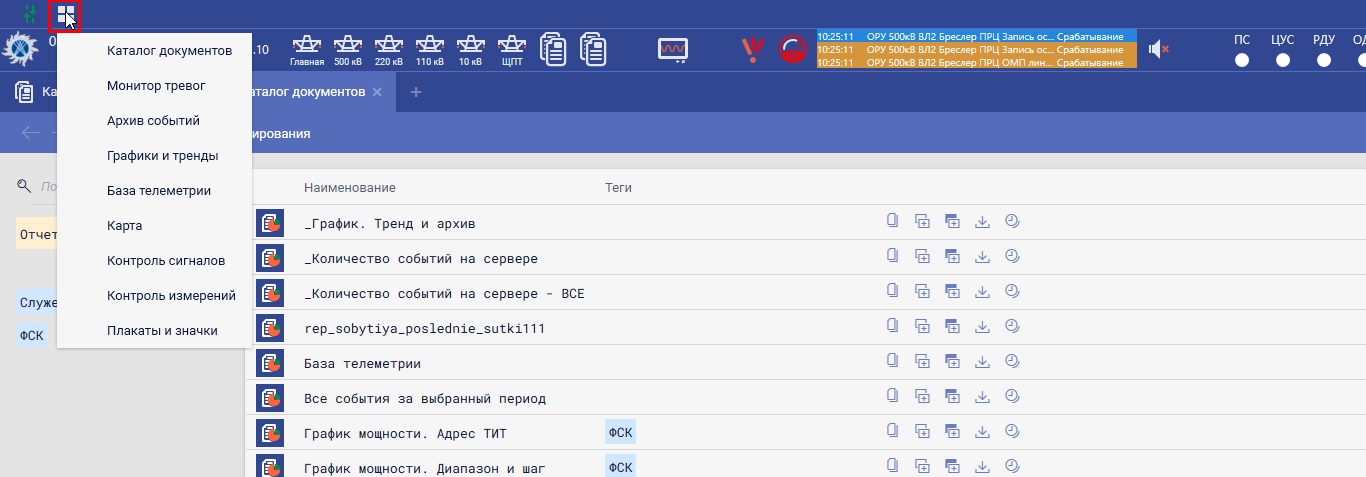Open the 10 кВ diagram icon

[x=470, y=49]
